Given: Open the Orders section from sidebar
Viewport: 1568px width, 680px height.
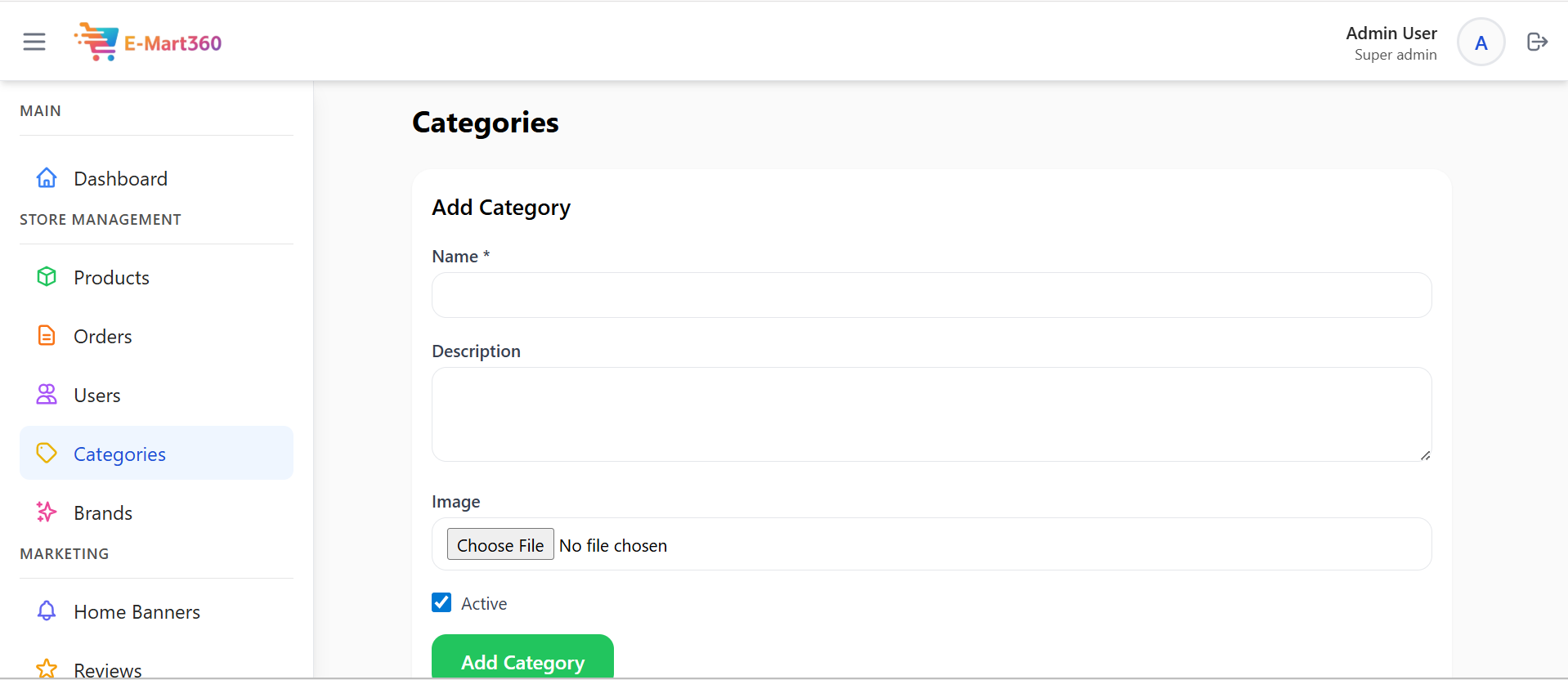Looking at the screenshot, I should tap(103, 335).
